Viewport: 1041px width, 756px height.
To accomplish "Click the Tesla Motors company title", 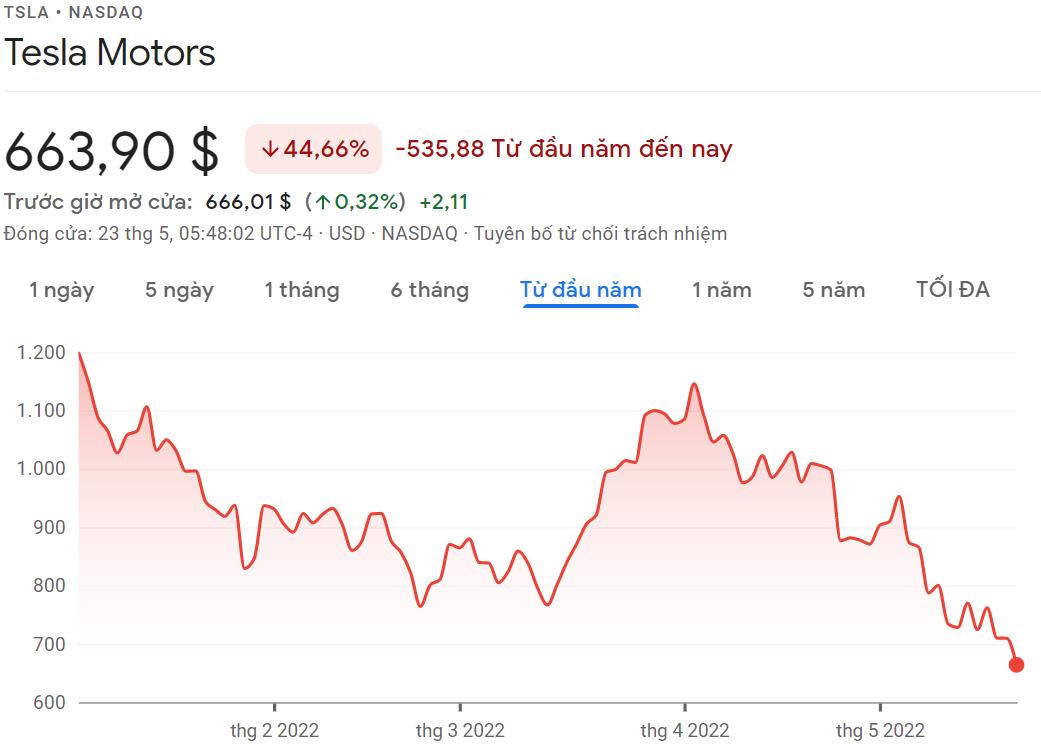I will [x=110, y=52].
